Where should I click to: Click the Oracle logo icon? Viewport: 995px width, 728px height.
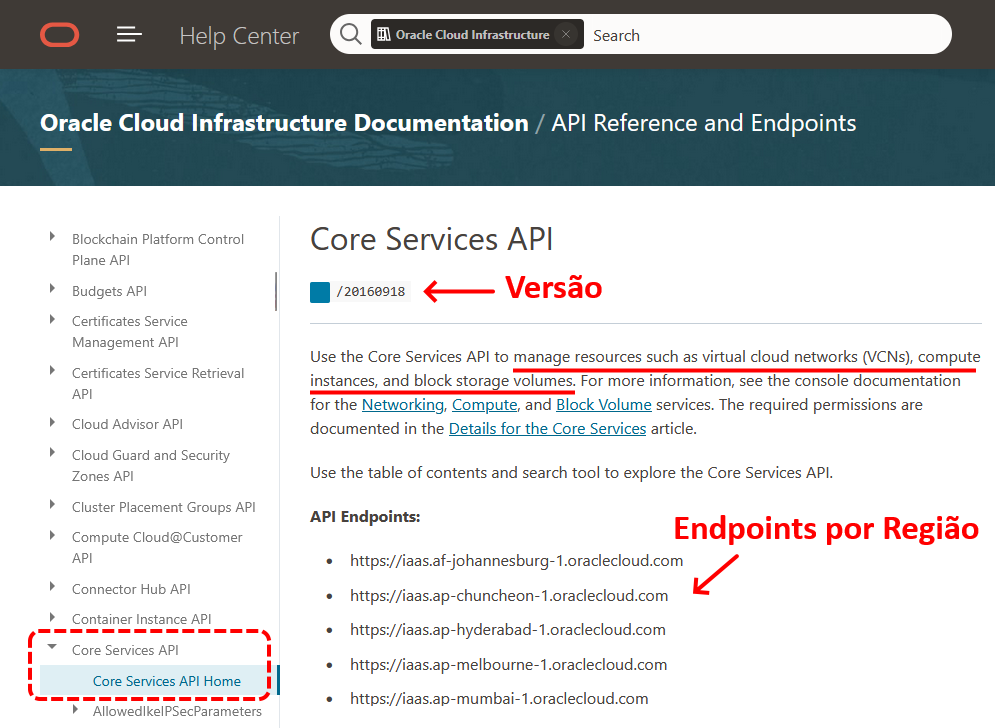click(60, 35)
